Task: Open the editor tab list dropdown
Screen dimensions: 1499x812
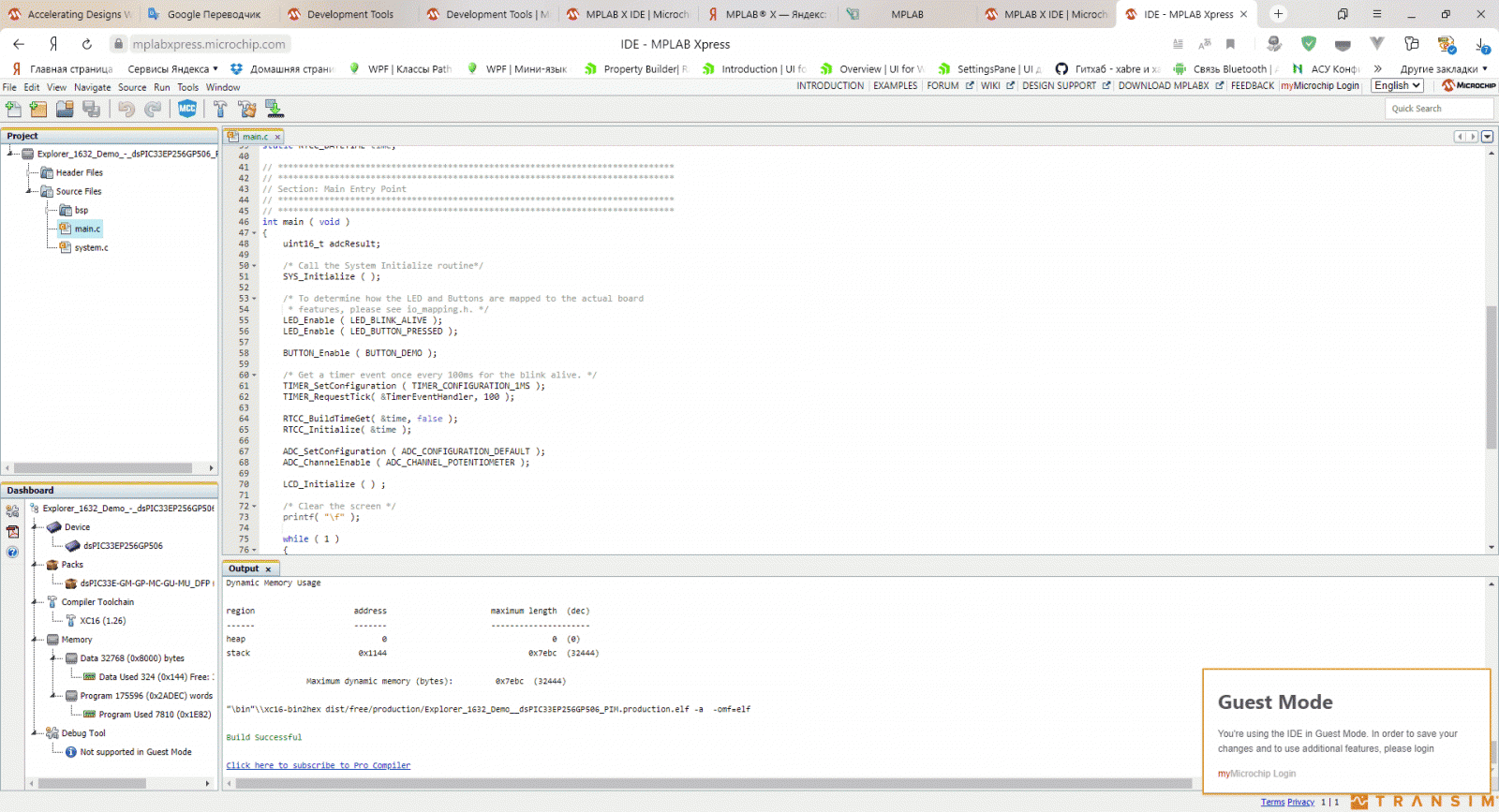Action: pyautogui.click(x=1487, y=137)
